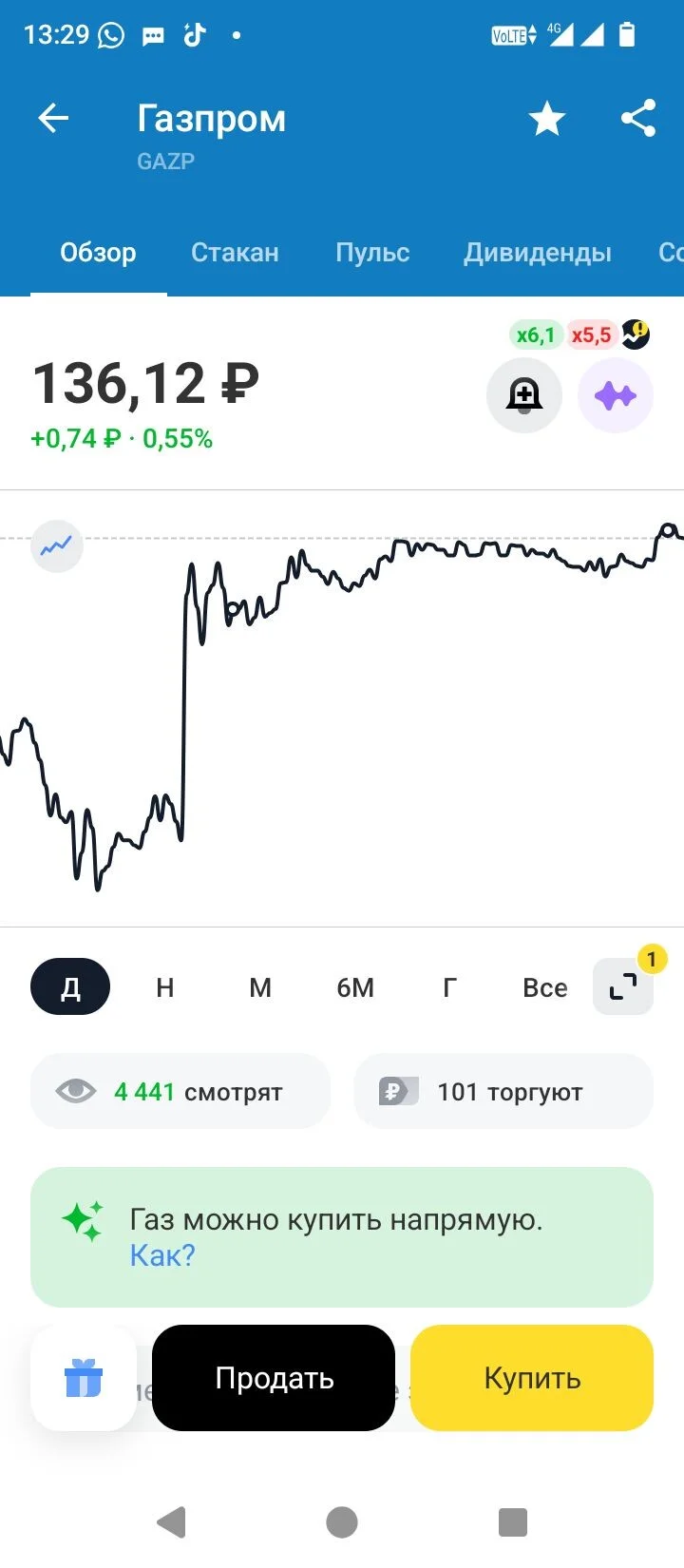Select the Н week period

[x=165, y=987]
